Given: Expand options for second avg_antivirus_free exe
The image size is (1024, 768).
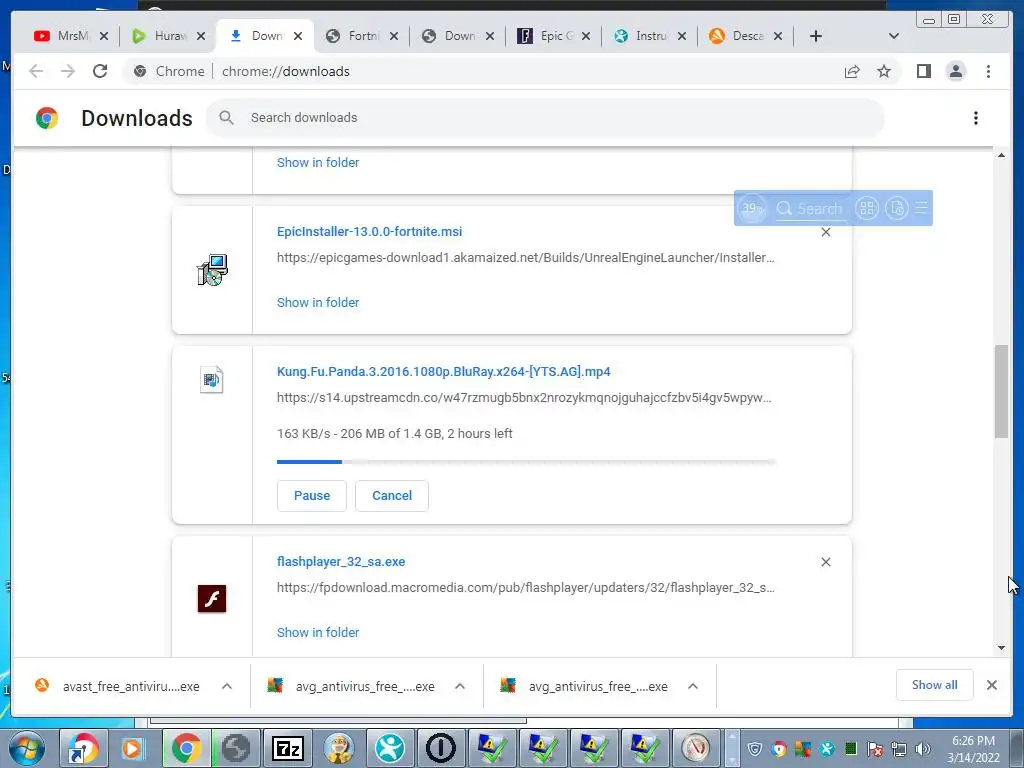Looking at the screenshot, I should pos(693,686).
